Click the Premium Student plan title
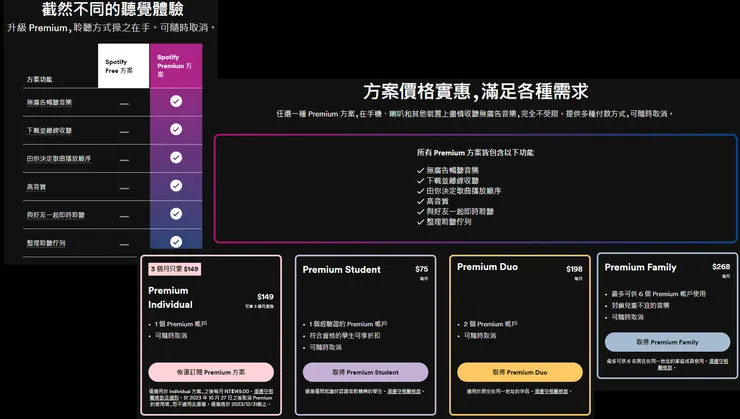The image size is (740, 419). (342, 269)
